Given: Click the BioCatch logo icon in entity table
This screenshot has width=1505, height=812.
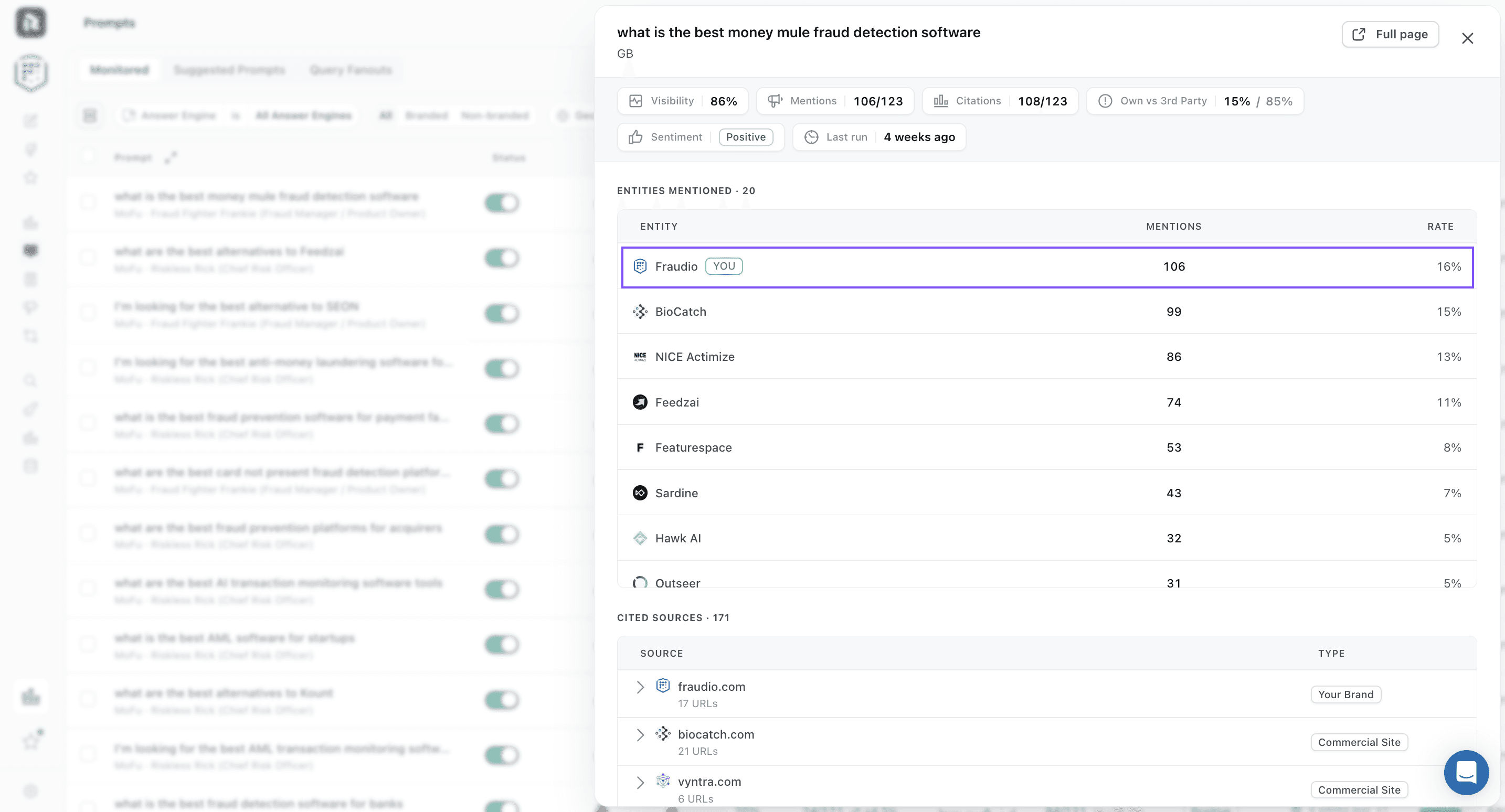Looking at the screenshot, I should pos(640,312).
